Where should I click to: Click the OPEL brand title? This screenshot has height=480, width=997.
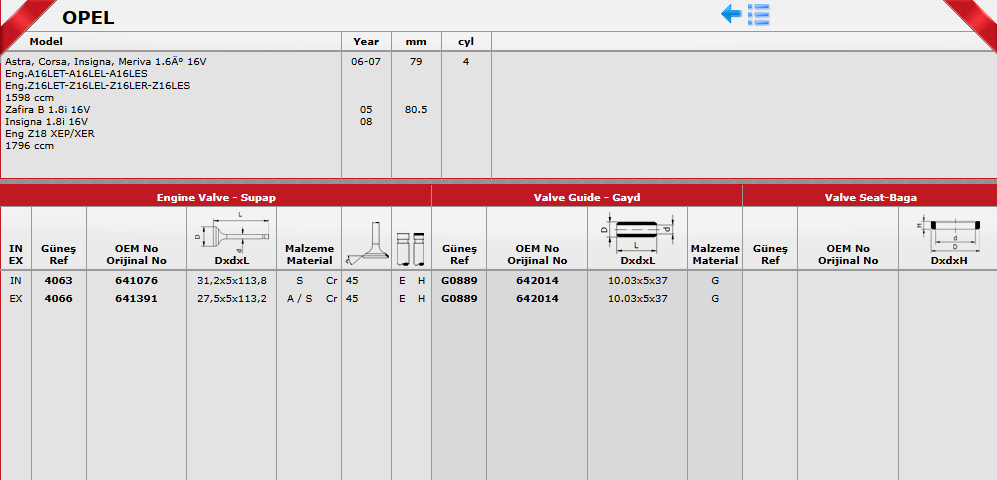[x=88, y=17]
